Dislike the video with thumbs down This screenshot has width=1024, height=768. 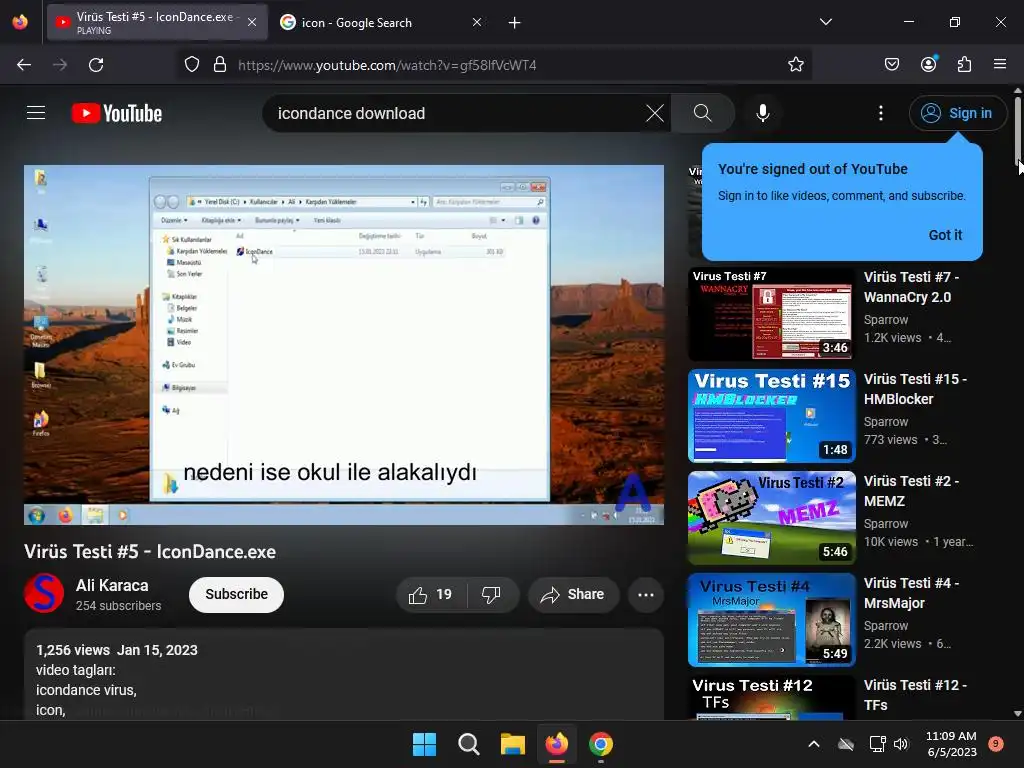pyautogui.click(x=491, y=594)
